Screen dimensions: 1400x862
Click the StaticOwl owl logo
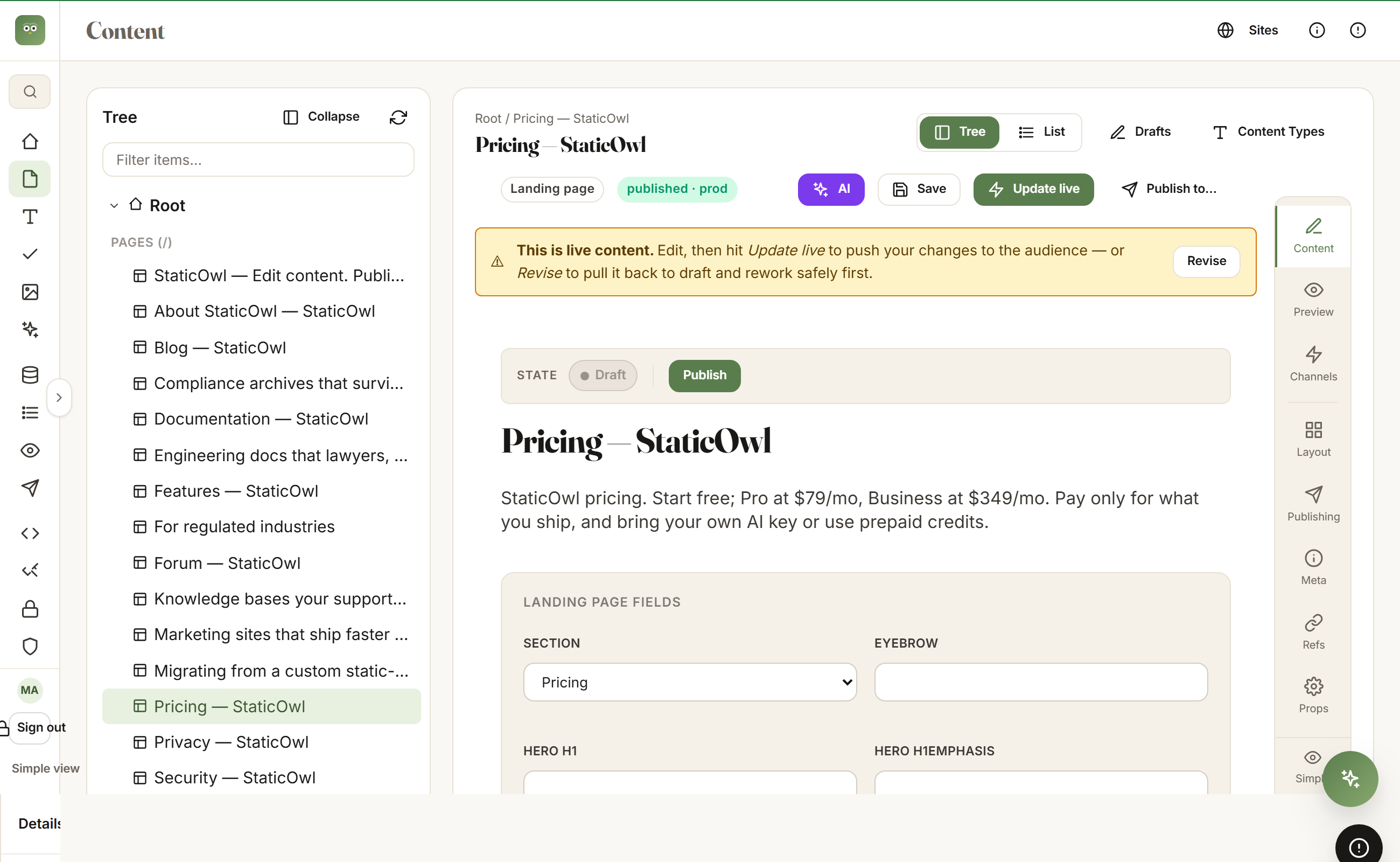30,30
